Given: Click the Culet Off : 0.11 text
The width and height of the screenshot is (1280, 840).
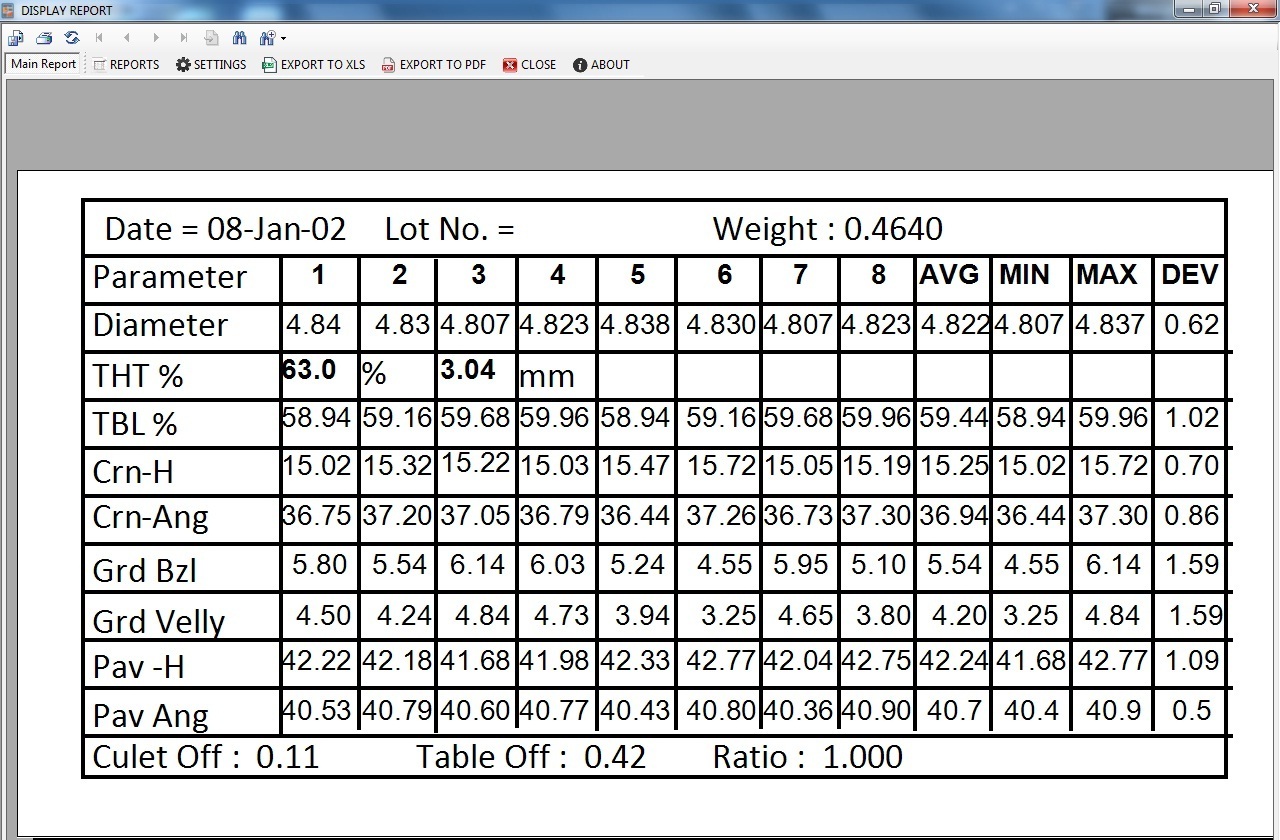Looking at the screenshot, I should (x=206, y=757).
